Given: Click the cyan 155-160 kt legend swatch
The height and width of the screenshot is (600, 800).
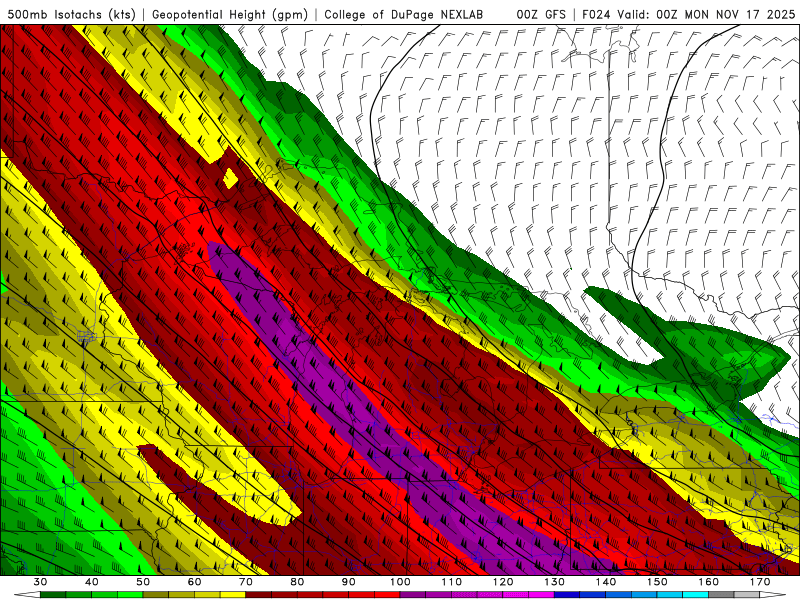Looking at the screenshot, I should coord(695,595).
